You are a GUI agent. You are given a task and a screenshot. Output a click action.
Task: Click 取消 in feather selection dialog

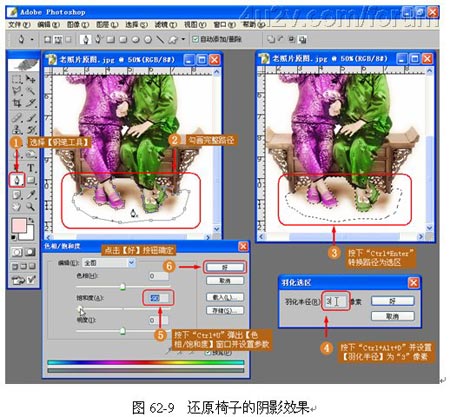click(393, 316)
